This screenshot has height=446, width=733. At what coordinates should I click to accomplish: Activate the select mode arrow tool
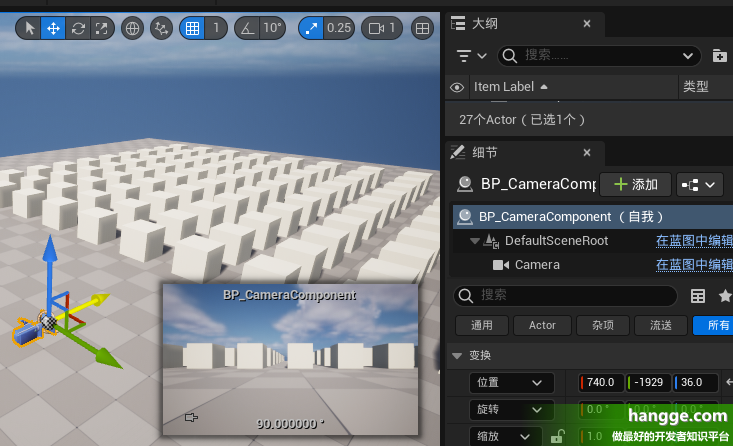[29, 28]
